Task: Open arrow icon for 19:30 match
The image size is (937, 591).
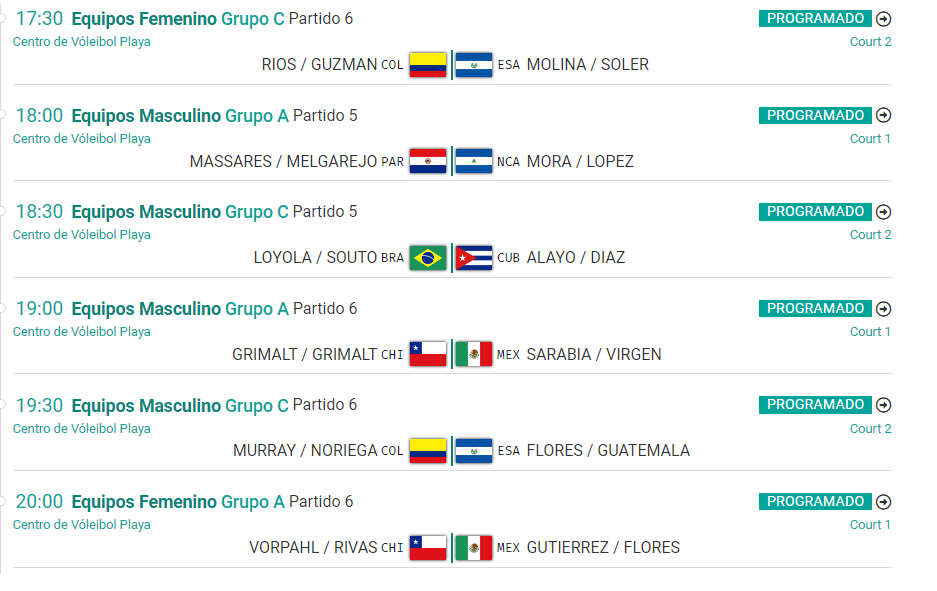Action: (x=883, y=405)
